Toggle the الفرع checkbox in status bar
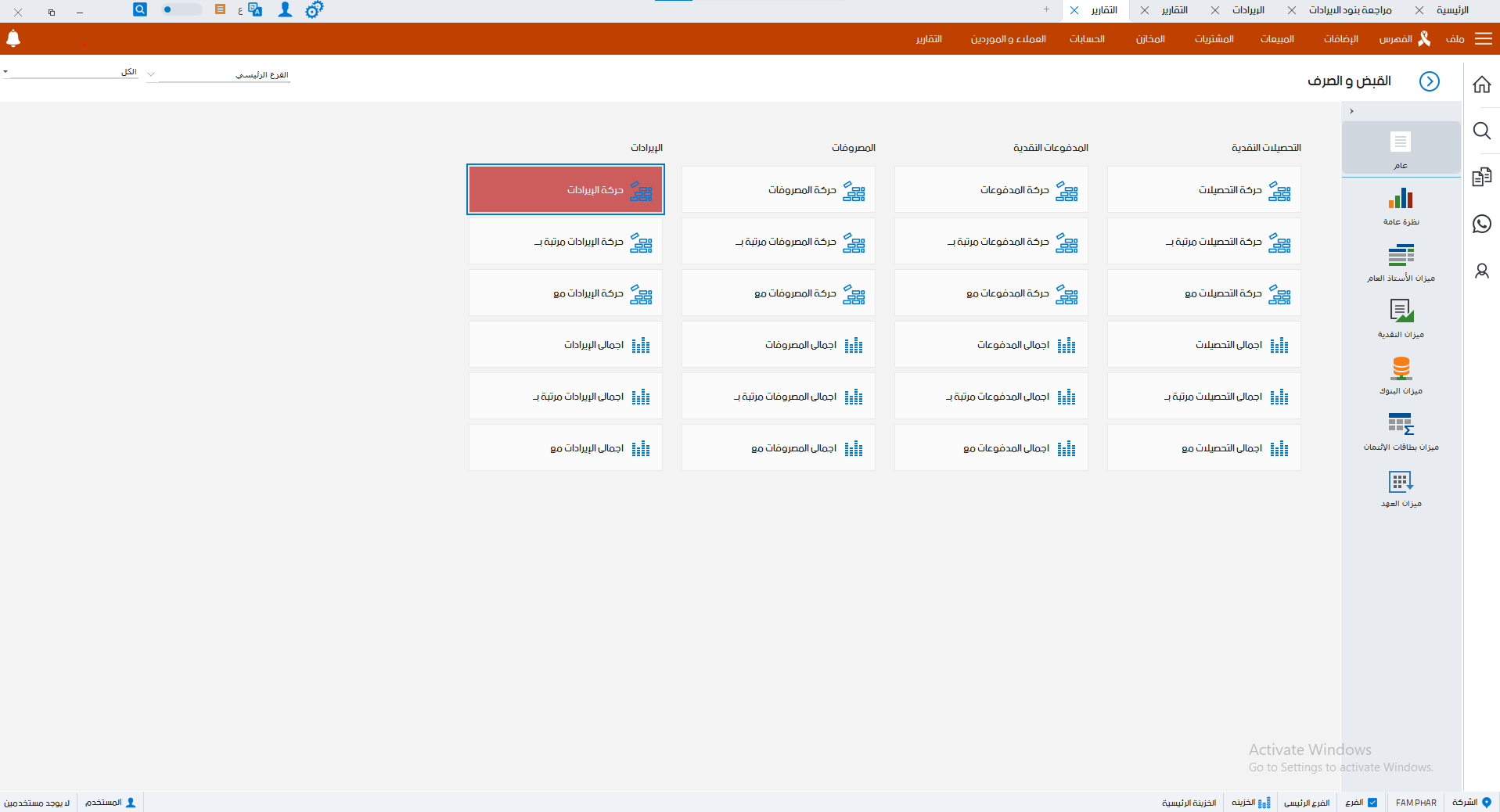Viewport: 1500px width, 812px height. pos(1372,803)
